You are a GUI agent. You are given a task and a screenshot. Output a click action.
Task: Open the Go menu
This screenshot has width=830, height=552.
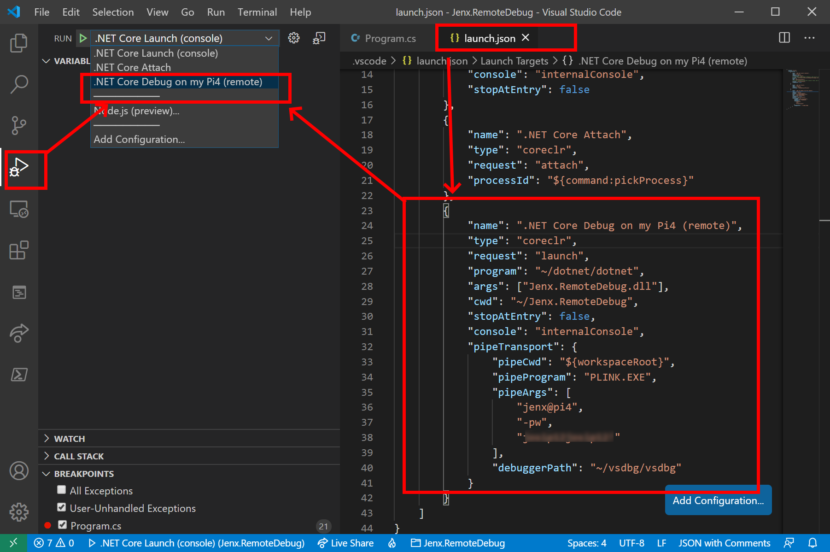187,12
